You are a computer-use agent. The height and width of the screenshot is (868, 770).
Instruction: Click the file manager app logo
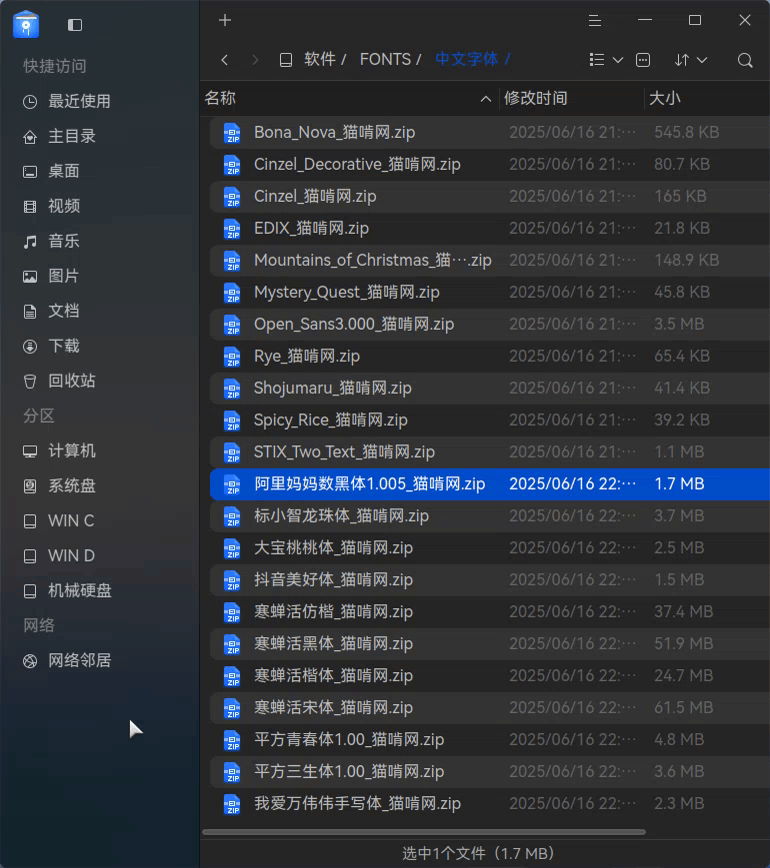click(x=26, y=25)
